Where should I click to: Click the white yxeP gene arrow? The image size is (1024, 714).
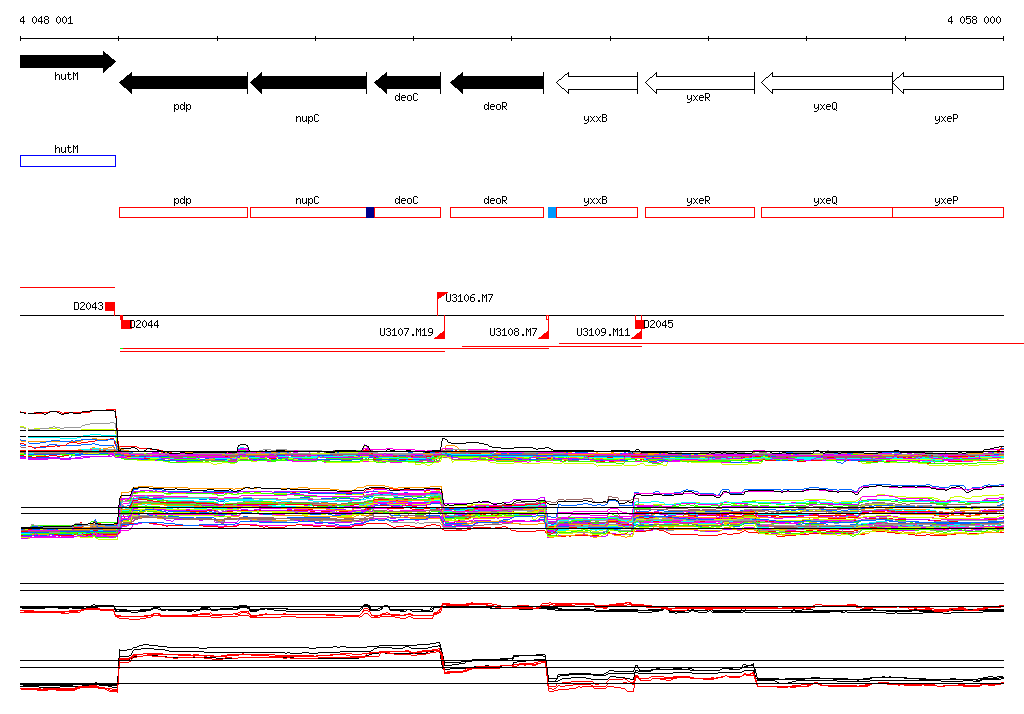coord(948,83)
